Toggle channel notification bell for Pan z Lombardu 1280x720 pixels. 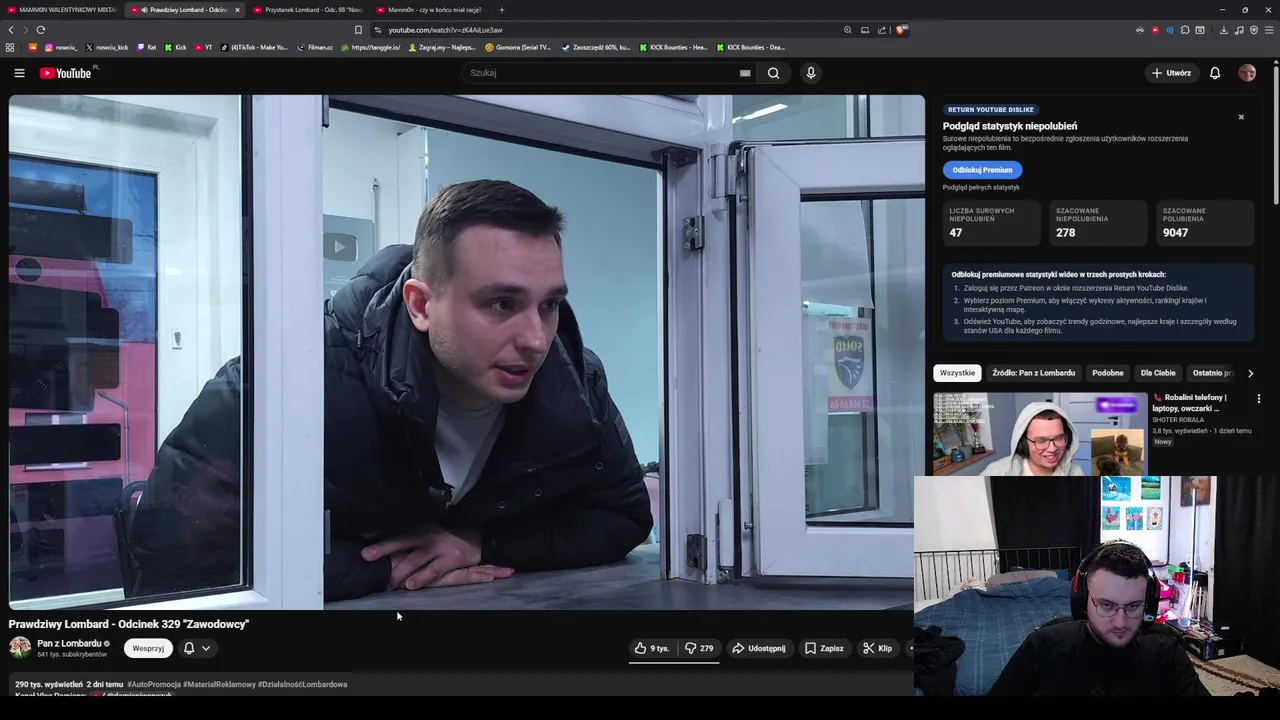[x=189, y=648]
